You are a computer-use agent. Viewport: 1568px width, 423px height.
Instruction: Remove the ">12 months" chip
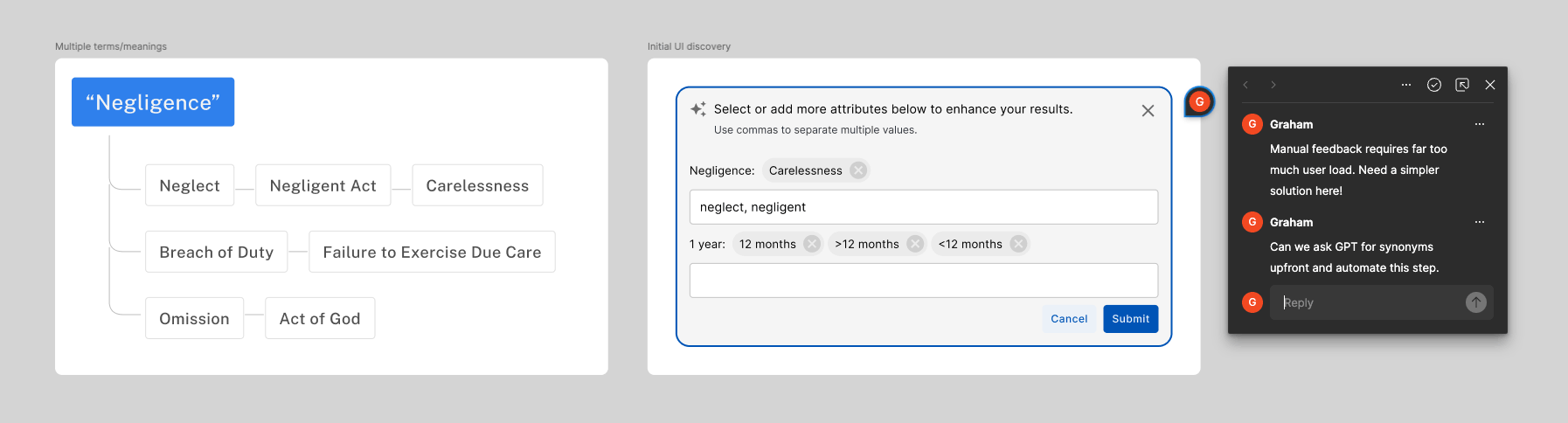click(915, 244)
